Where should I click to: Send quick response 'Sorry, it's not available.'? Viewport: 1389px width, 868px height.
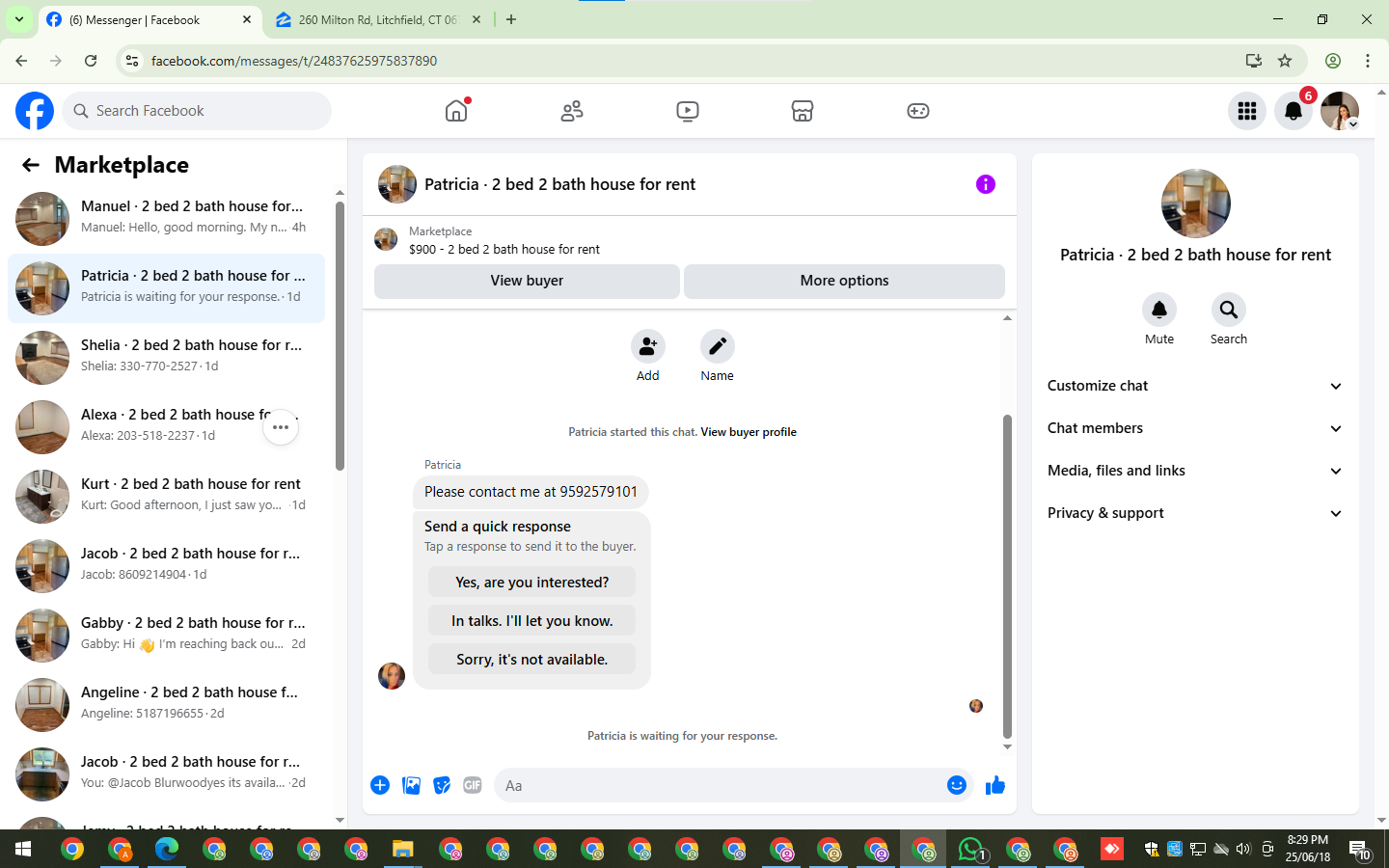(x=531, y=660)
